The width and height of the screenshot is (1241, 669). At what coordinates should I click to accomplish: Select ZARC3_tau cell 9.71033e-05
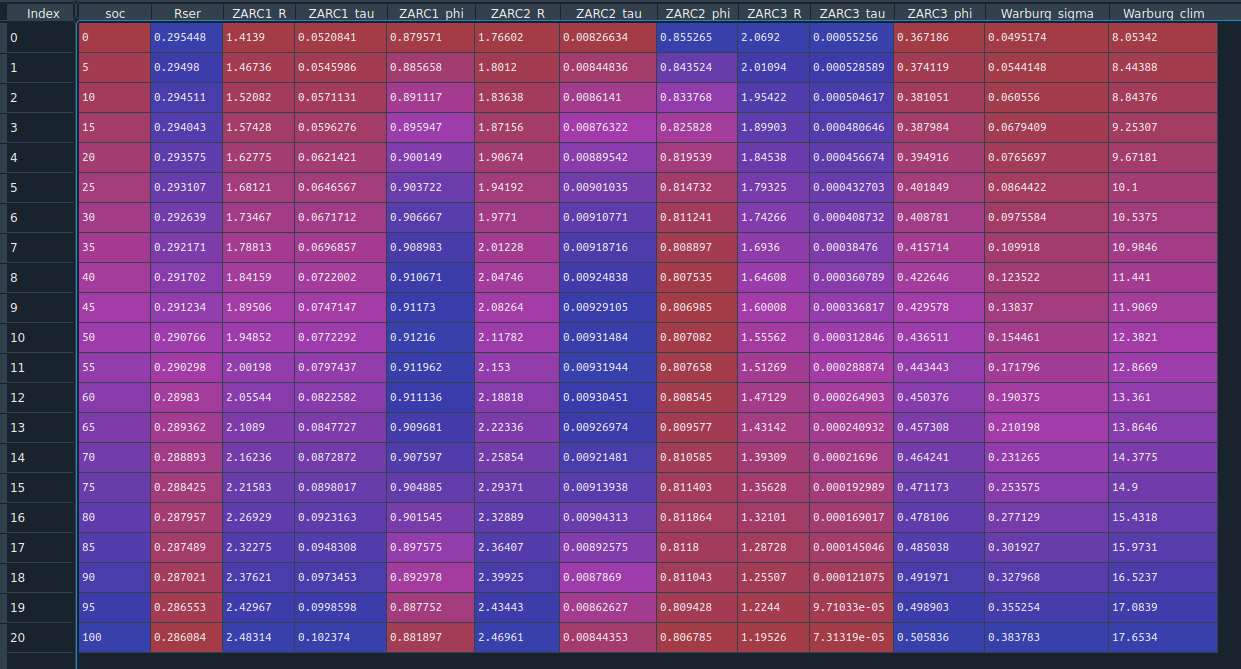(852, 608)
